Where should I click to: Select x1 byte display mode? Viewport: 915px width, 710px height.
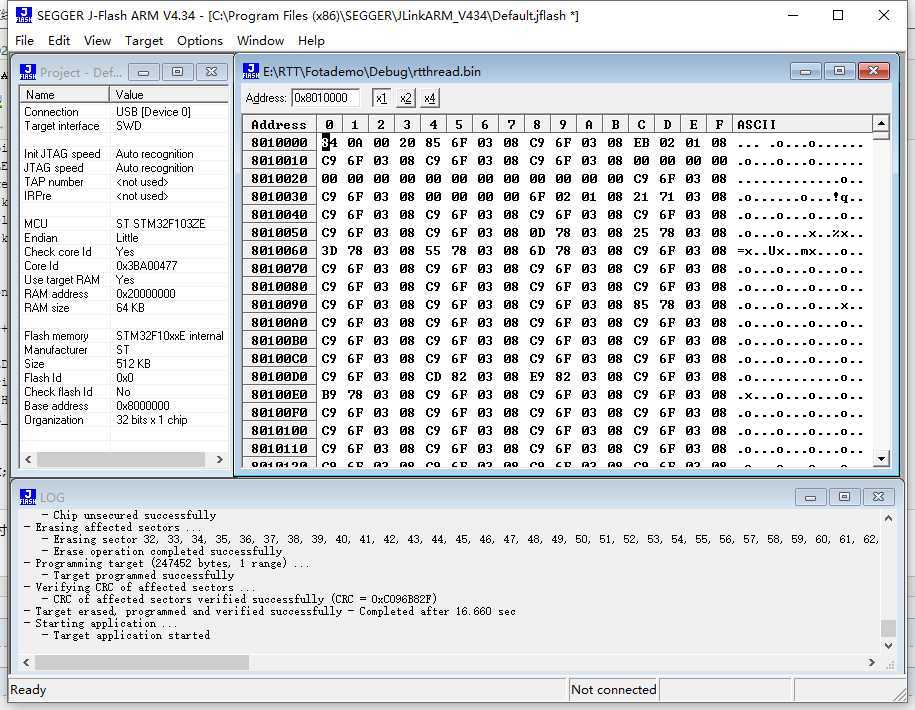tap(381, 98)
